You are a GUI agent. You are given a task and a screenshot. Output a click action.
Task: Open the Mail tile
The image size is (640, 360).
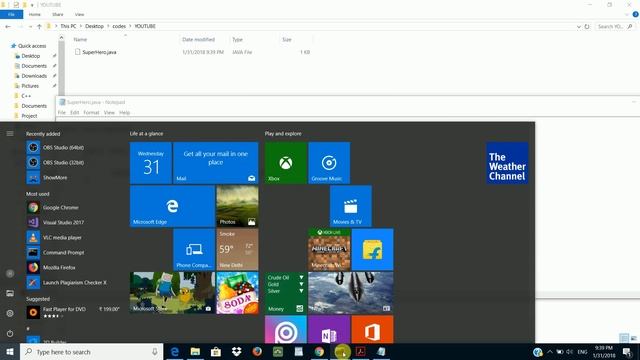(216, 163)
